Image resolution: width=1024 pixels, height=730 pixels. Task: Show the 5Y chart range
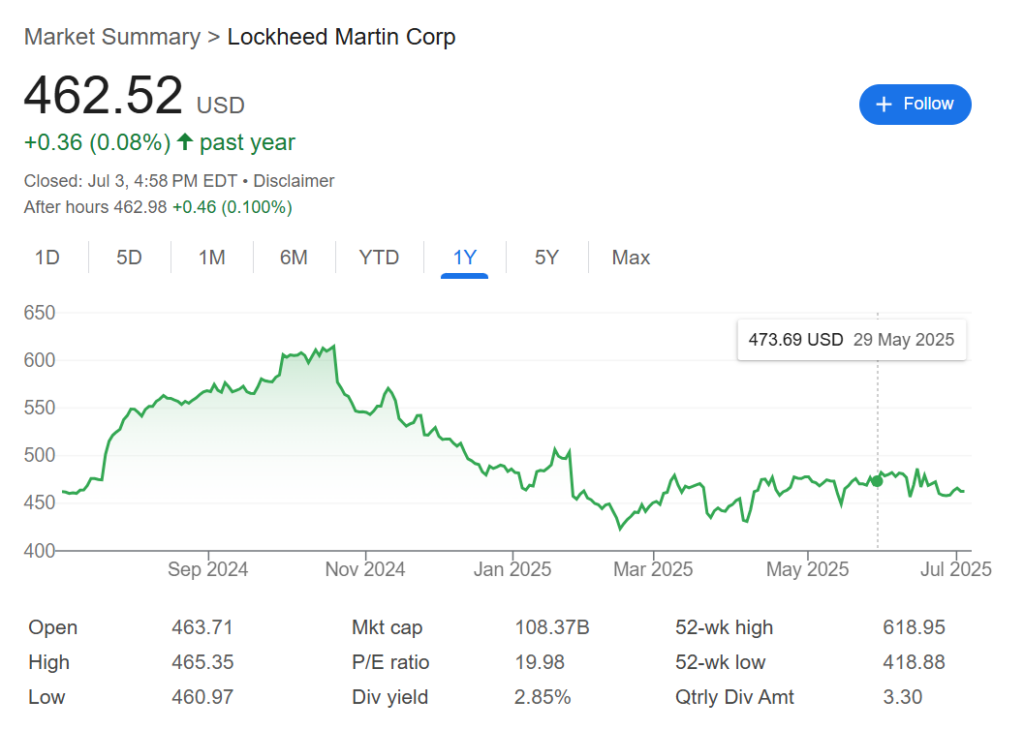point(547,257)
